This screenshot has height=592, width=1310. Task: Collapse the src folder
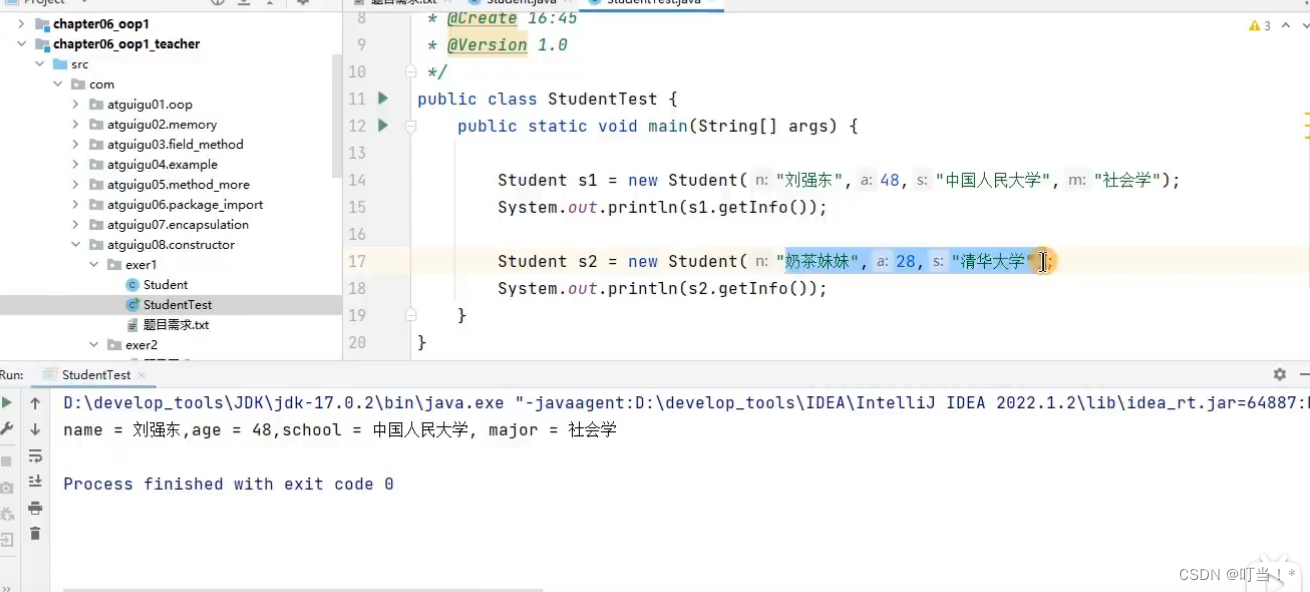(x=40, y=64)
